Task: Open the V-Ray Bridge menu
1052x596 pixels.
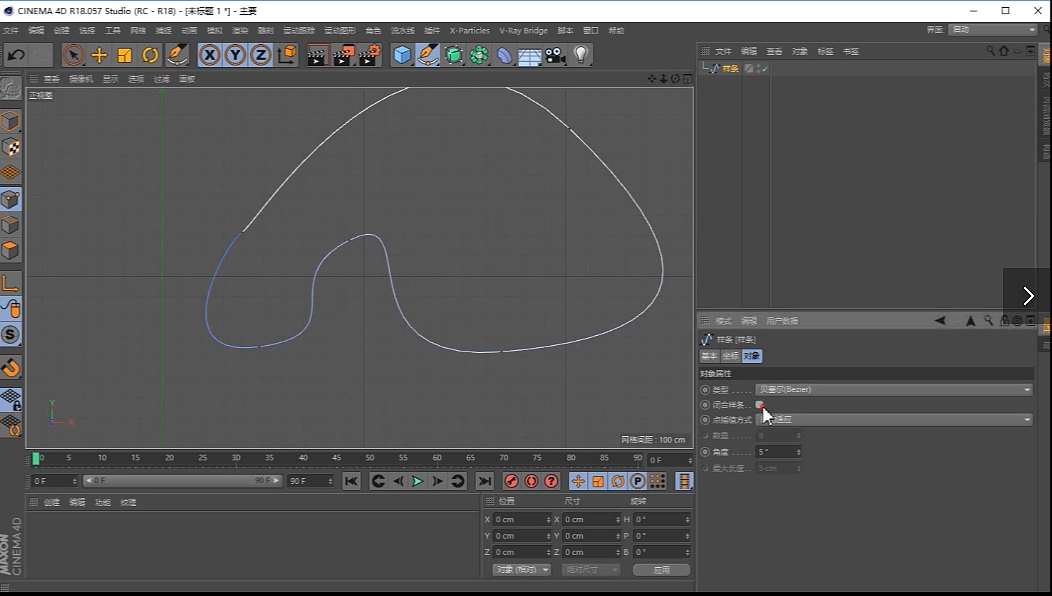Action: coord(523,30)
